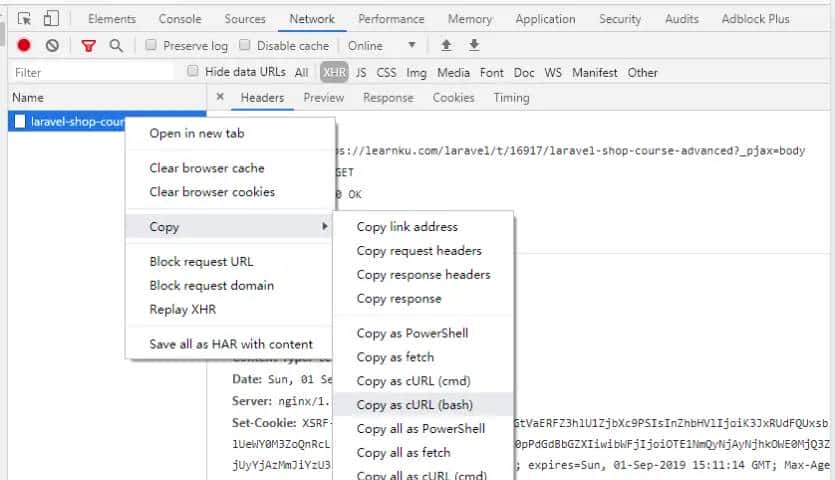Select Copy response headers

423,274
